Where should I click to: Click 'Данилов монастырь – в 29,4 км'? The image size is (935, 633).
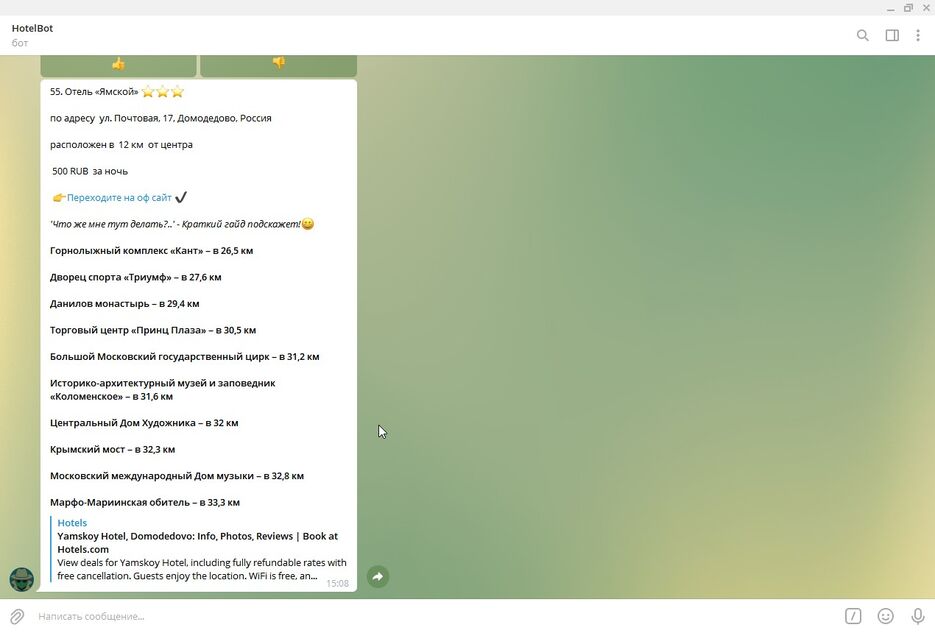click(x=125, y=304)
